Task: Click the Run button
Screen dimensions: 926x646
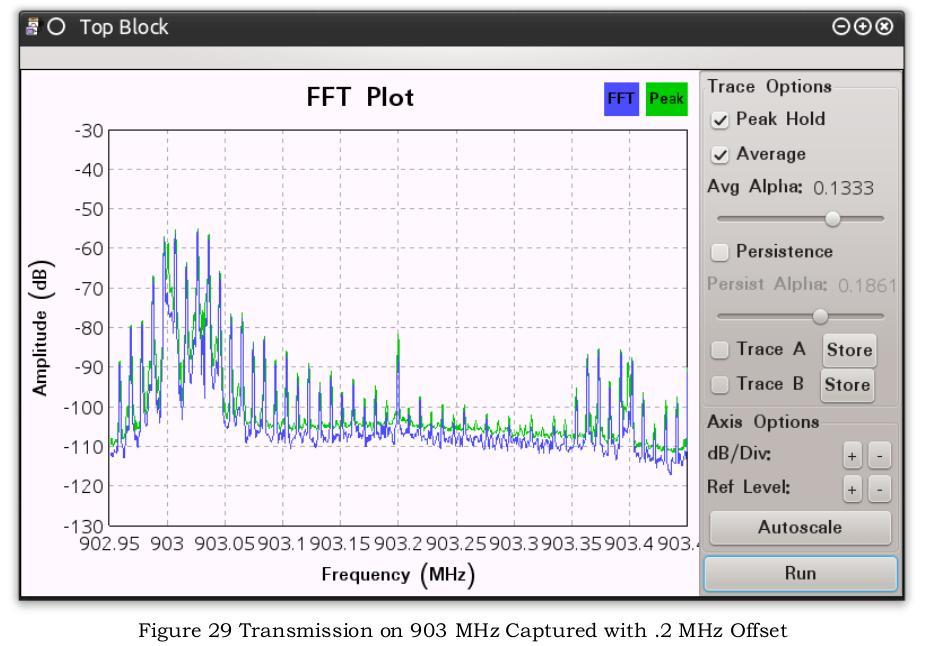Action: 801,573
